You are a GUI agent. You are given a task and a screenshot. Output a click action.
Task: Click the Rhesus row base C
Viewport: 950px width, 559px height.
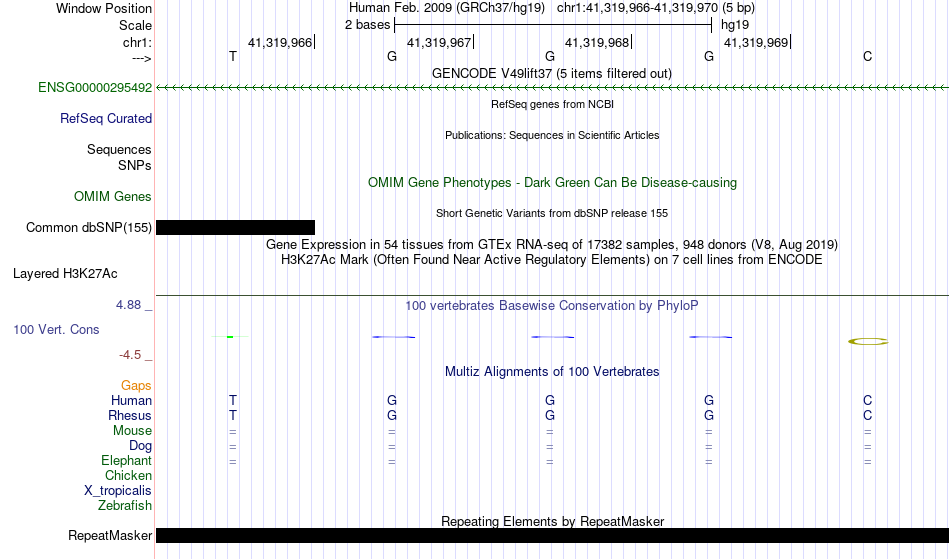pyautogui.click(x=868, y=415)
